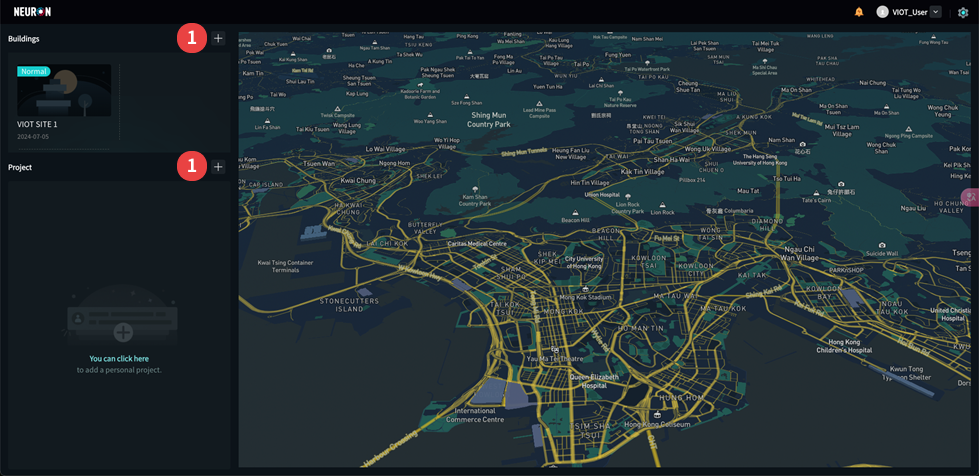Click International Commerce Centre map label
The height and width of the screenshot is (476, 979).
475,415
